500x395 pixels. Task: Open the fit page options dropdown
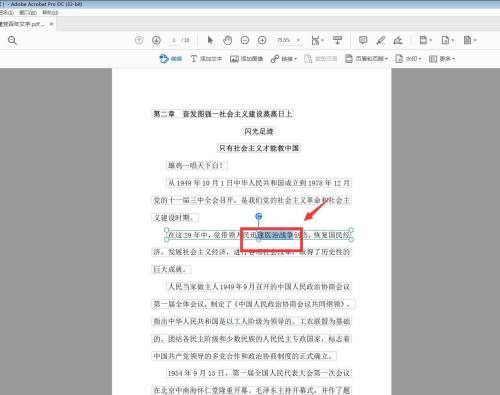click(x=317, y=40)
